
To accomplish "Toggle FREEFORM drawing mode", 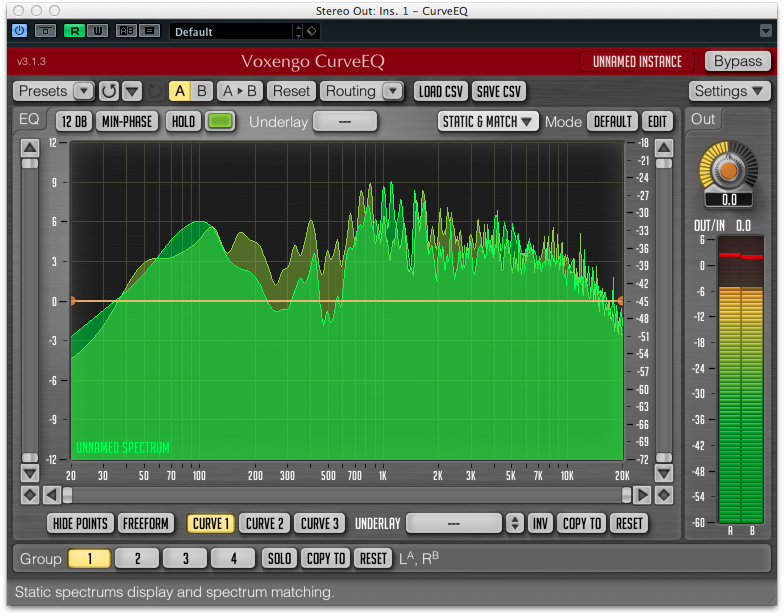I will point(146,524).
